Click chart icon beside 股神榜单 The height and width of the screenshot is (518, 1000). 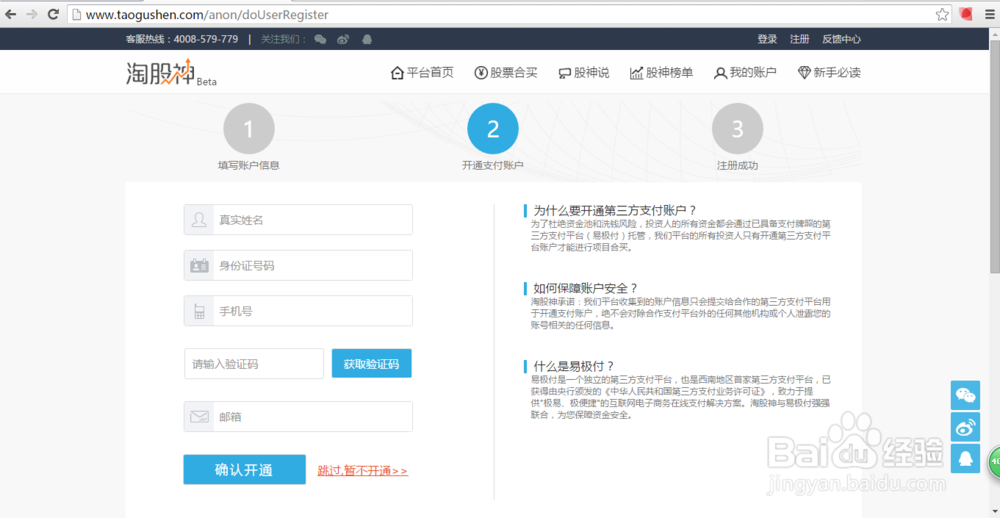pos(636,73)
